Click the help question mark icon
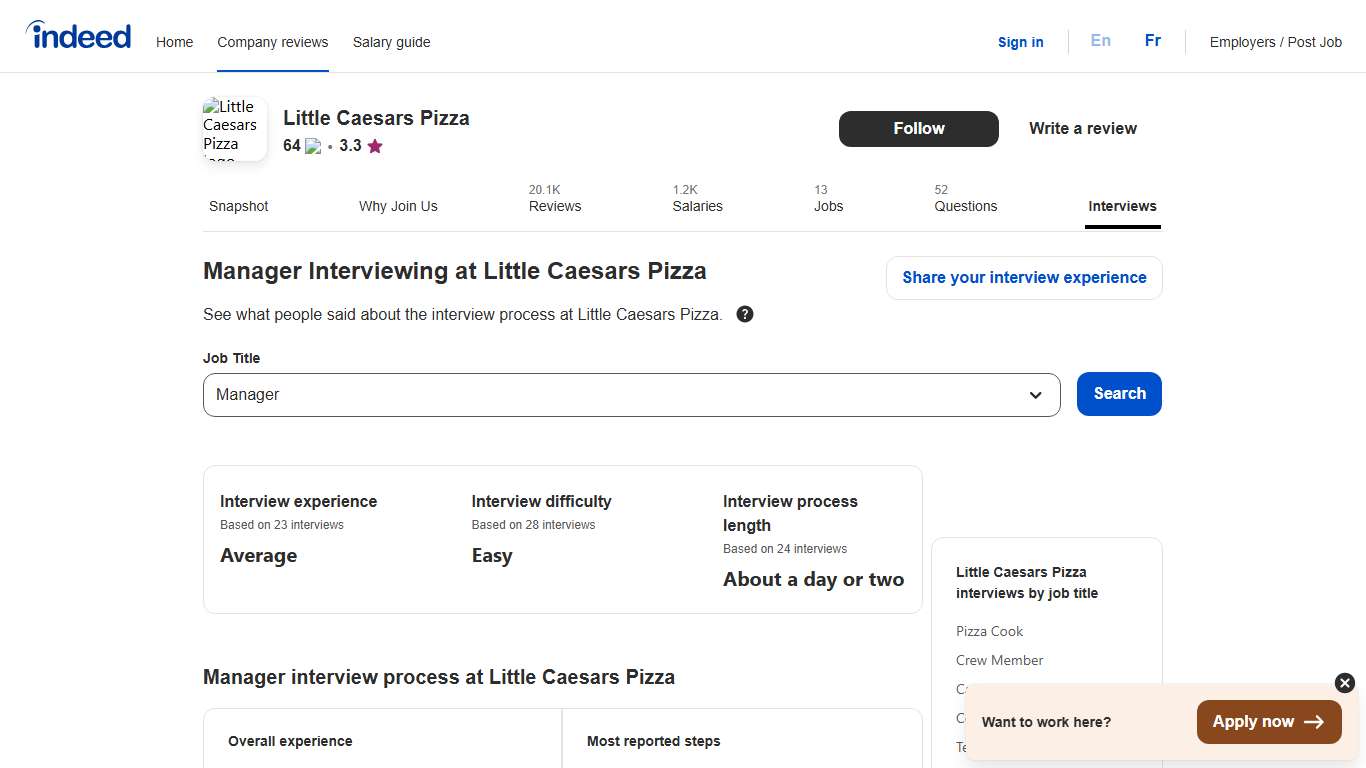 [744, 313]
